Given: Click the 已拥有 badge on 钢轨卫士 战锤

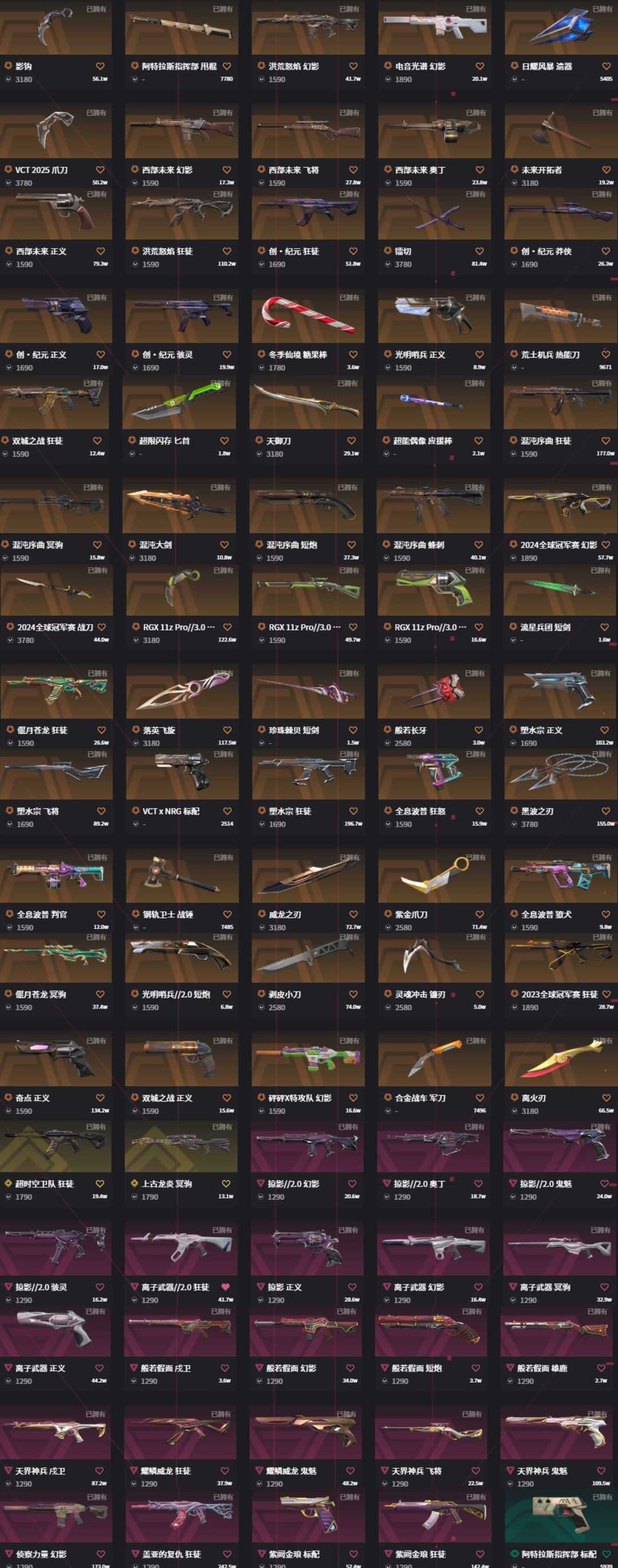Looking at the screenshot, I should point(221,858).
